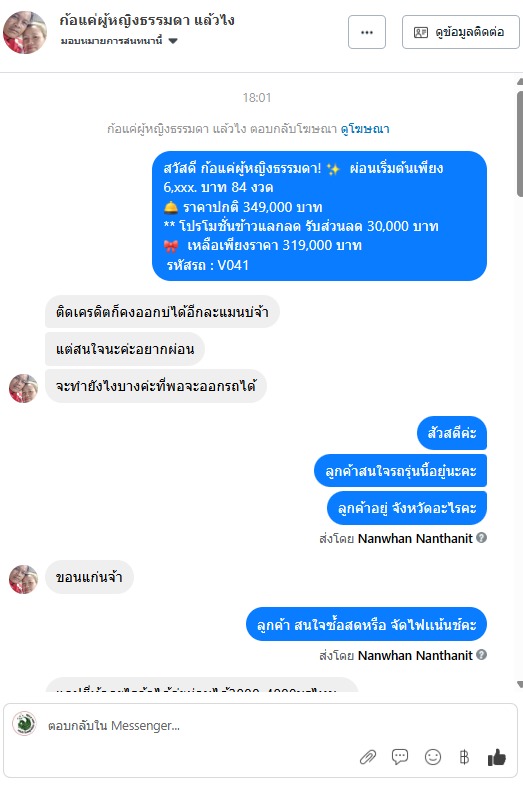Click the customer avatar beside the ขอนแก่นจ้า message
Screen dimensions: 523x788
point(24,579)
